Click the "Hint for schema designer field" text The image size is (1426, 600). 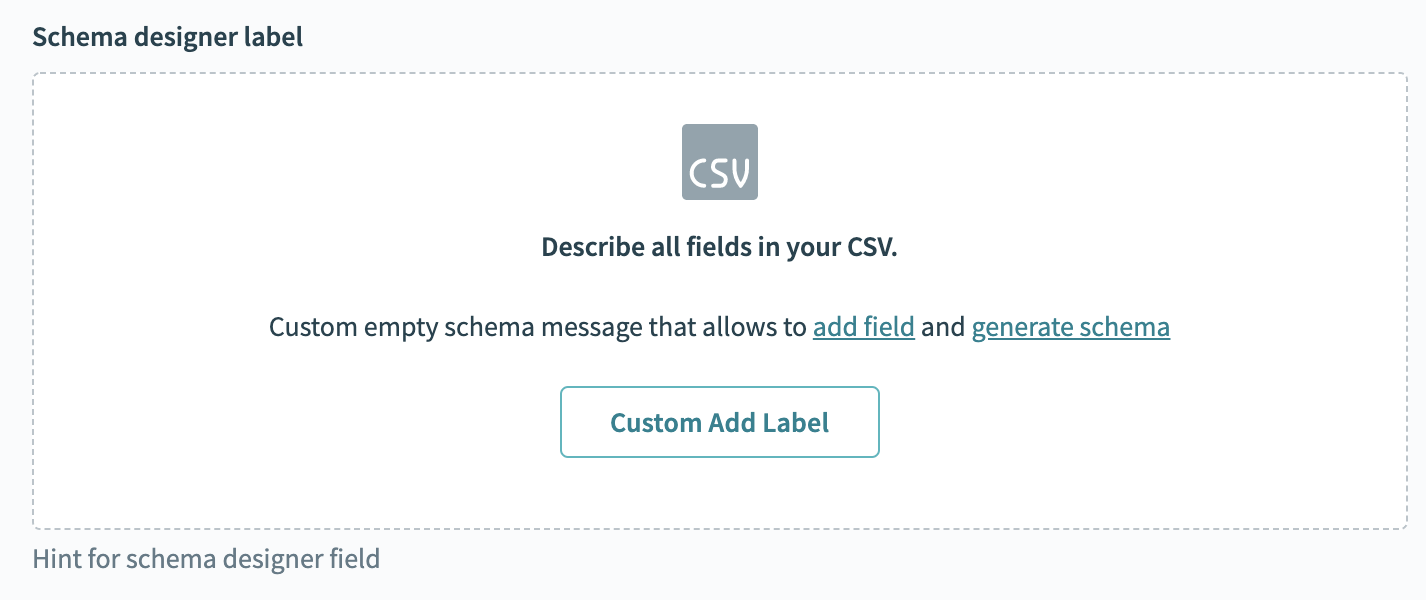coord(206,558)
